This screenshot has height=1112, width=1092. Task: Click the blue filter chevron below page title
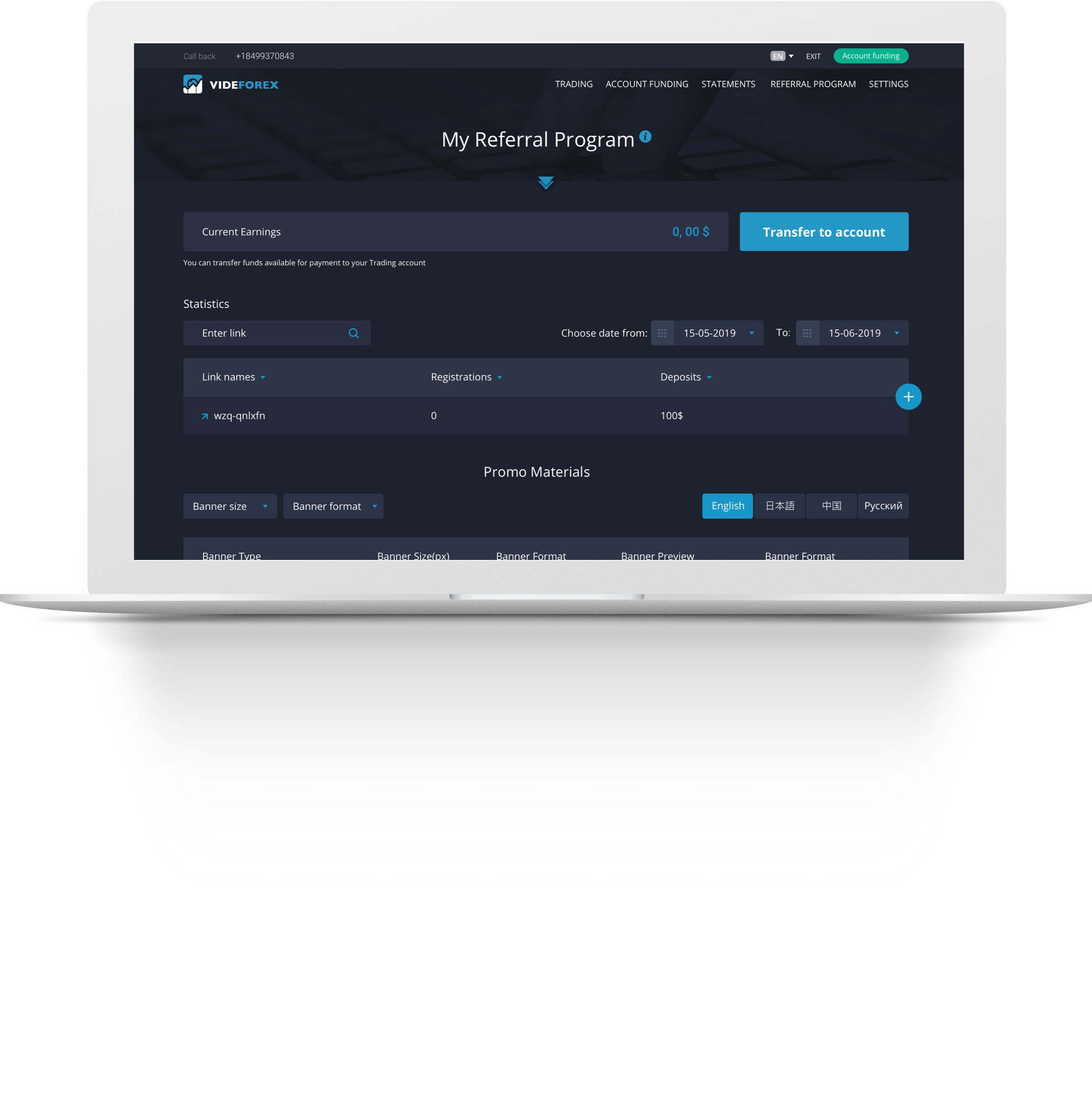pyautogui.click(x=545, y=181)
